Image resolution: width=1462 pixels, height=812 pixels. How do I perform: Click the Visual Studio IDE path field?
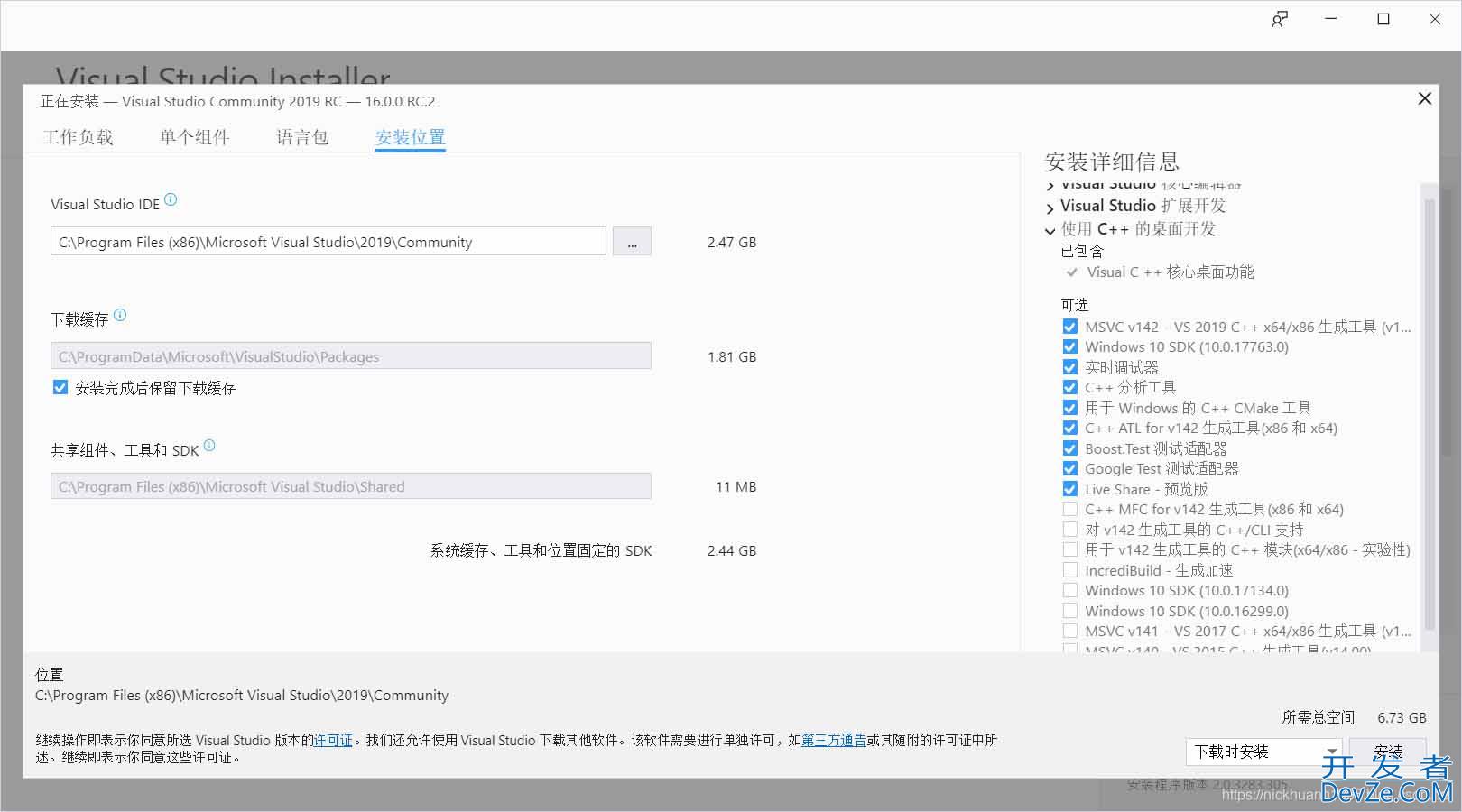[x=328, y=242]
